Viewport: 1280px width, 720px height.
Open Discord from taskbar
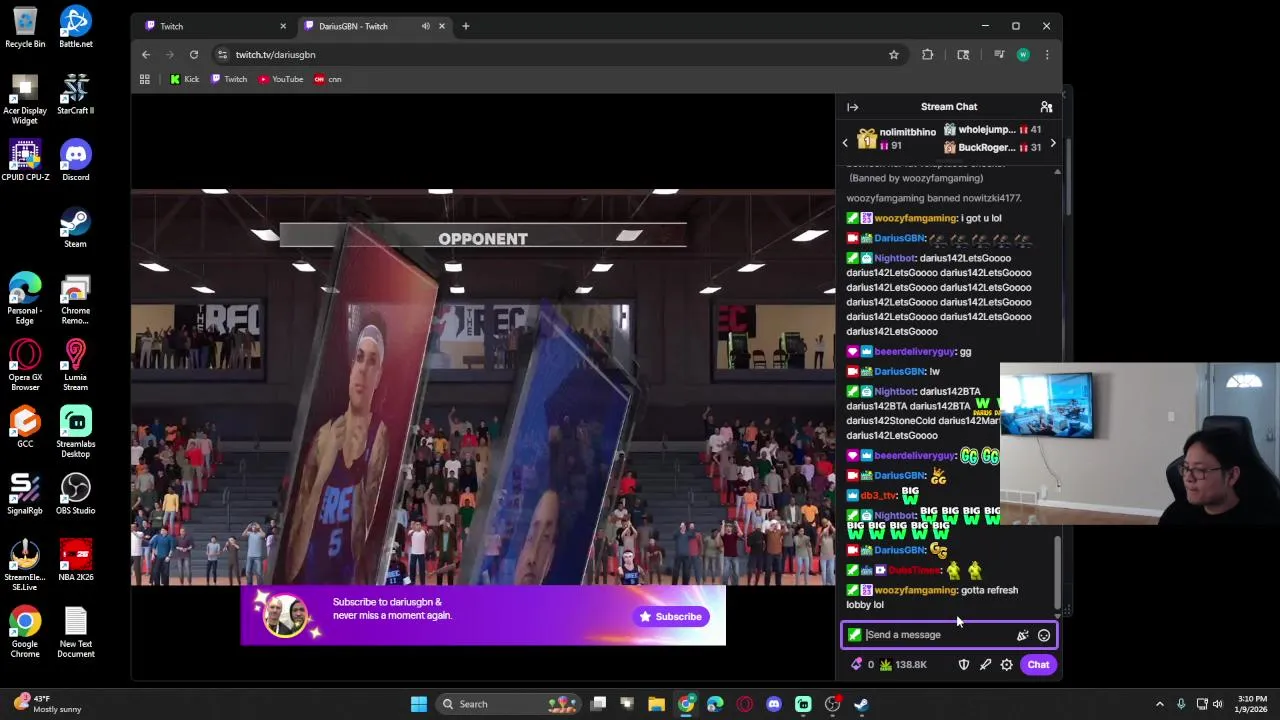(x=773, y=704)
